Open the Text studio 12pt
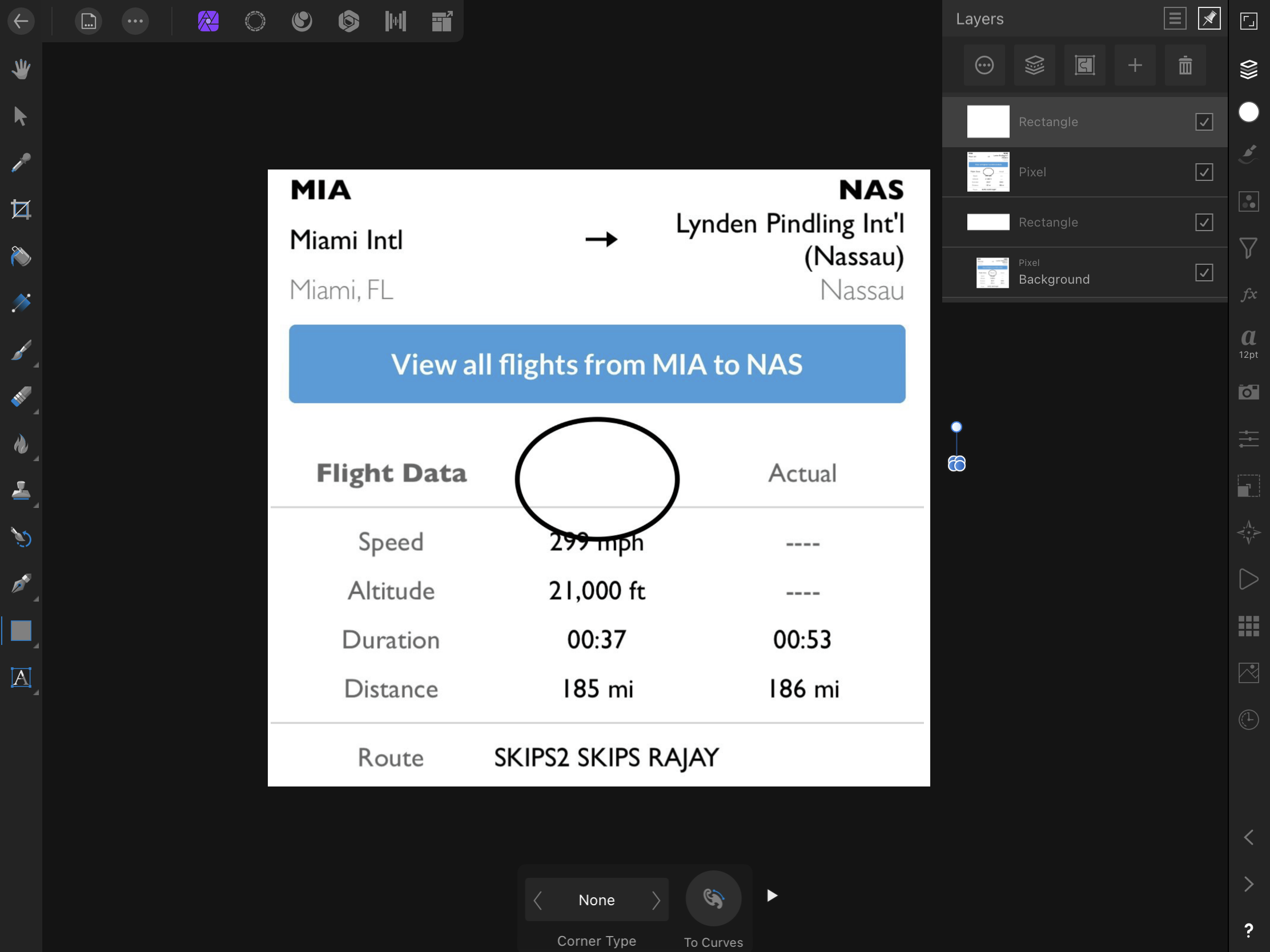This screenshot has height=952, width=1270. point(1249,343)
